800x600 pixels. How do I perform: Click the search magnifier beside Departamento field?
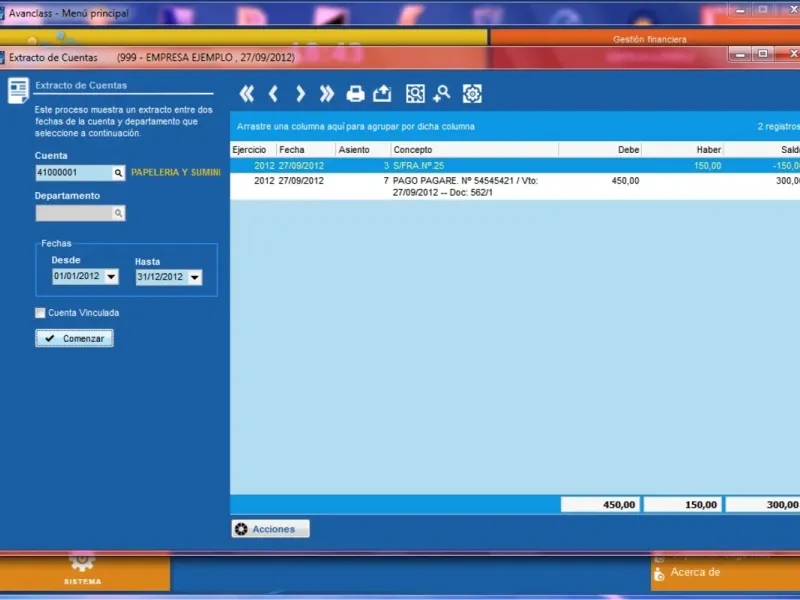click(x=118, y=213)
